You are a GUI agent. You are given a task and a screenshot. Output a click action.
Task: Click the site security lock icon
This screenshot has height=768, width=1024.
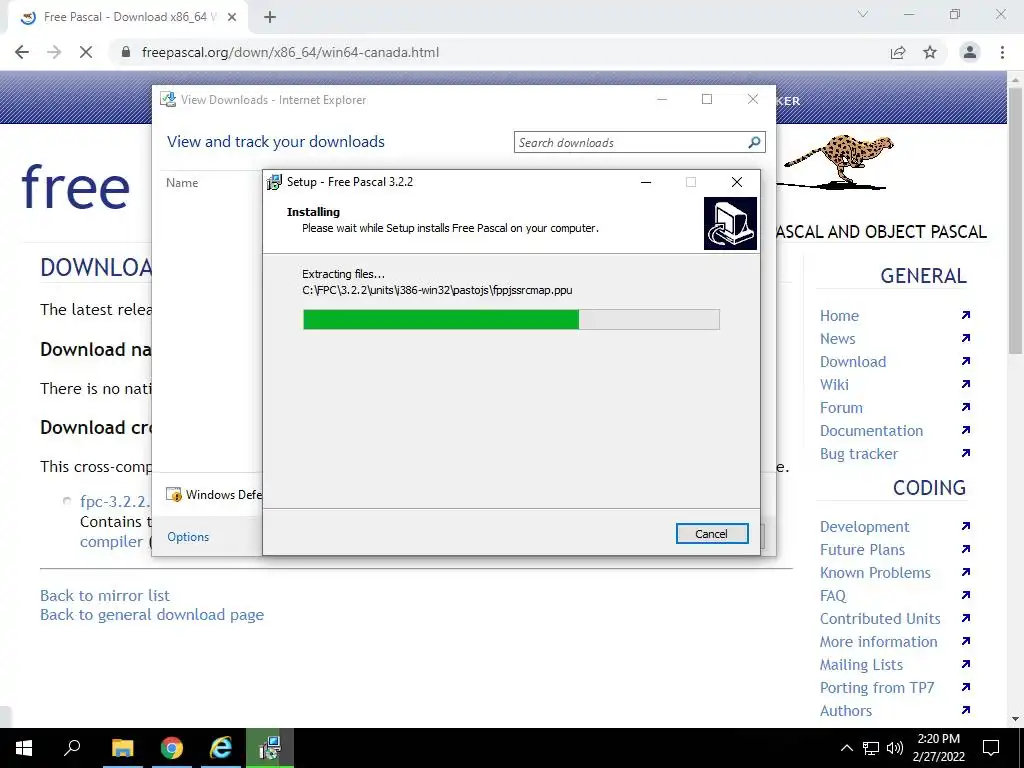pyautogui.click(x=126, y=52)
